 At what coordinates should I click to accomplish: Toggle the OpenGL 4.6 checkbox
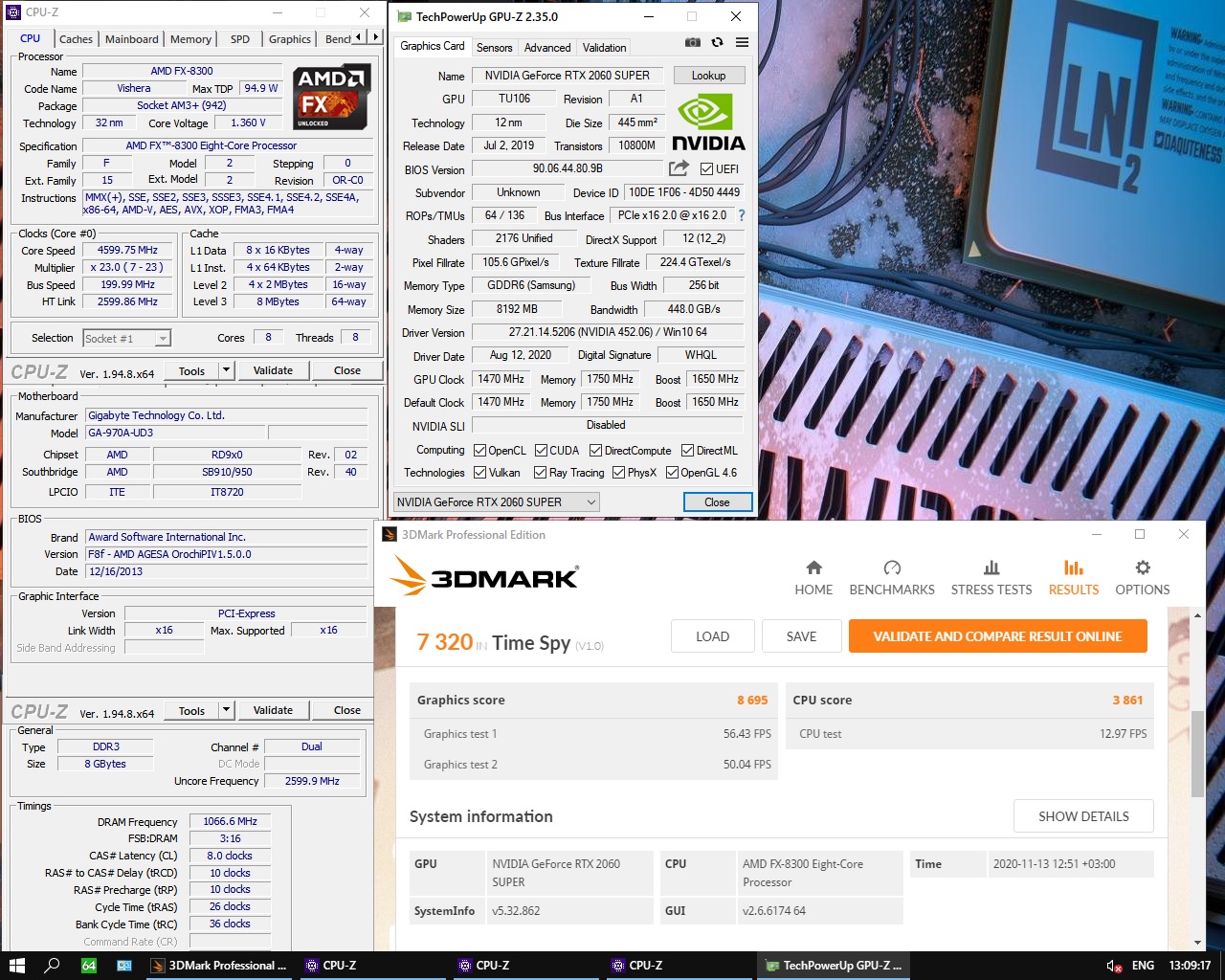672,473
